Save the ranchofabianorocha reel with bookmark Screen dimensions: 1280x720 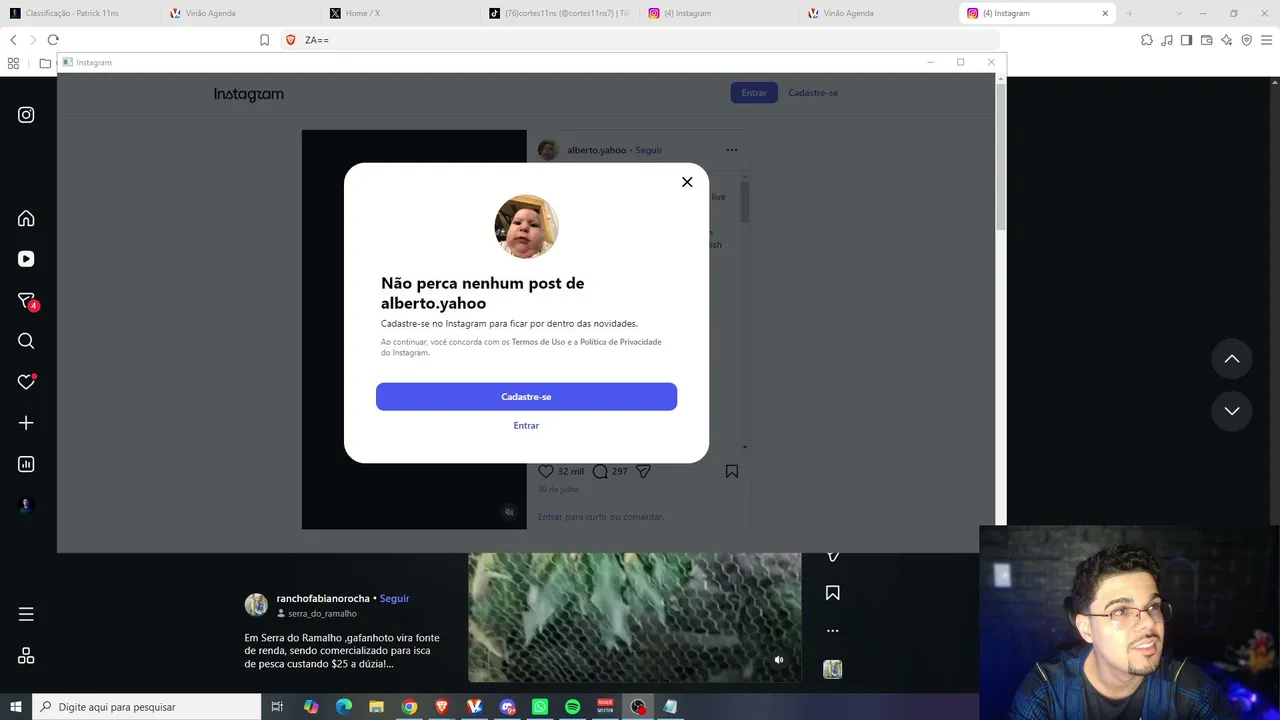832,593
